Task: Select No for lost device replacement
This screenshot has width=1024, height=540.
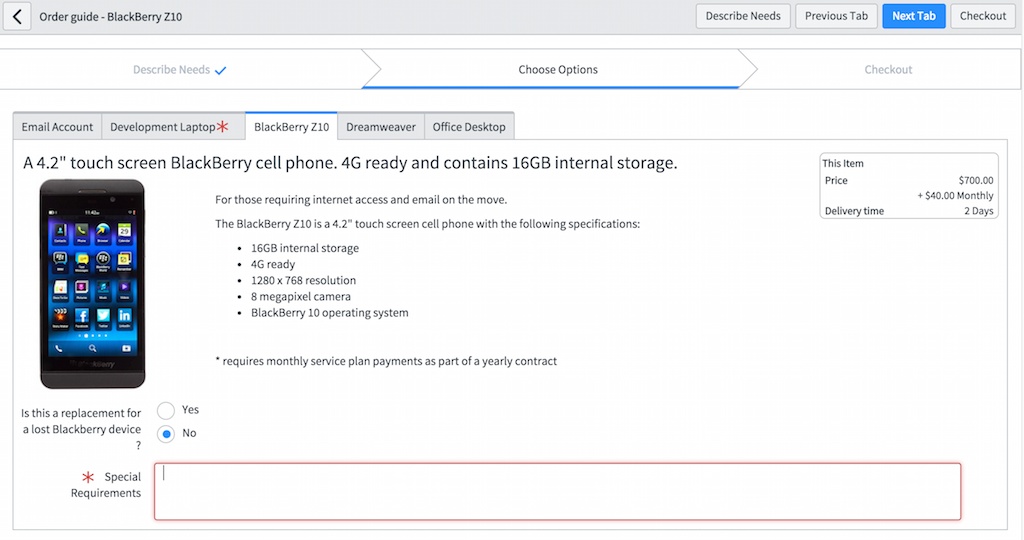Action: point(166,434)
